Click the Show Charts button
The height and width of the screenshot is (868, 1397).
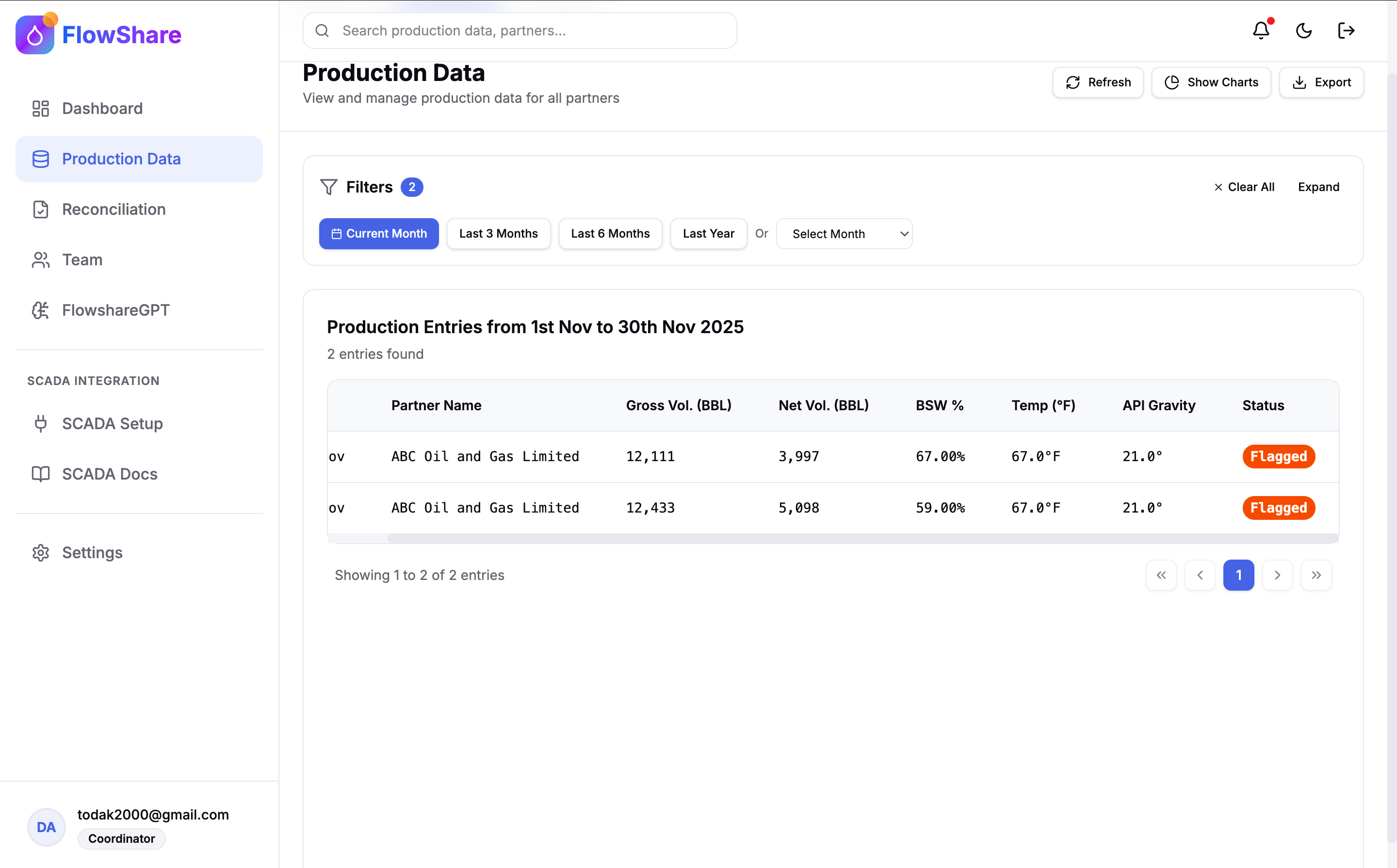coord(1211,82)
